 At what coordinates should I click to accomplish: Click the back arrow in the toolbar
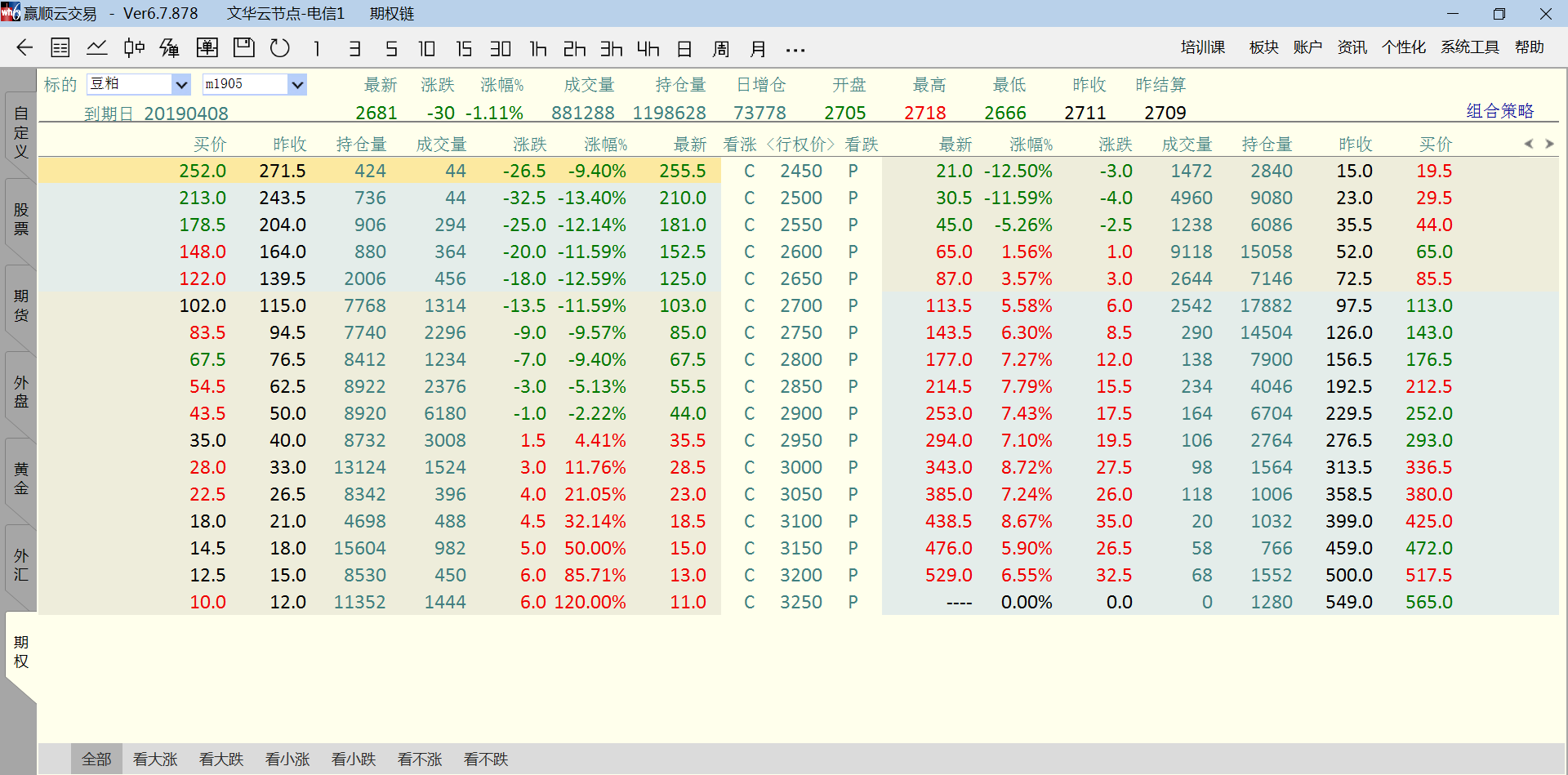24,48
